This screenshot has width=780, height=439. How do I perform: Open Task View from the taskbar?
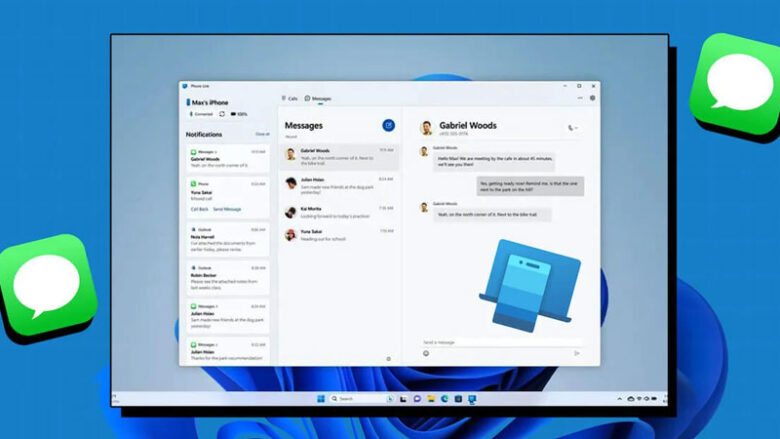click(x=403, y=399)
